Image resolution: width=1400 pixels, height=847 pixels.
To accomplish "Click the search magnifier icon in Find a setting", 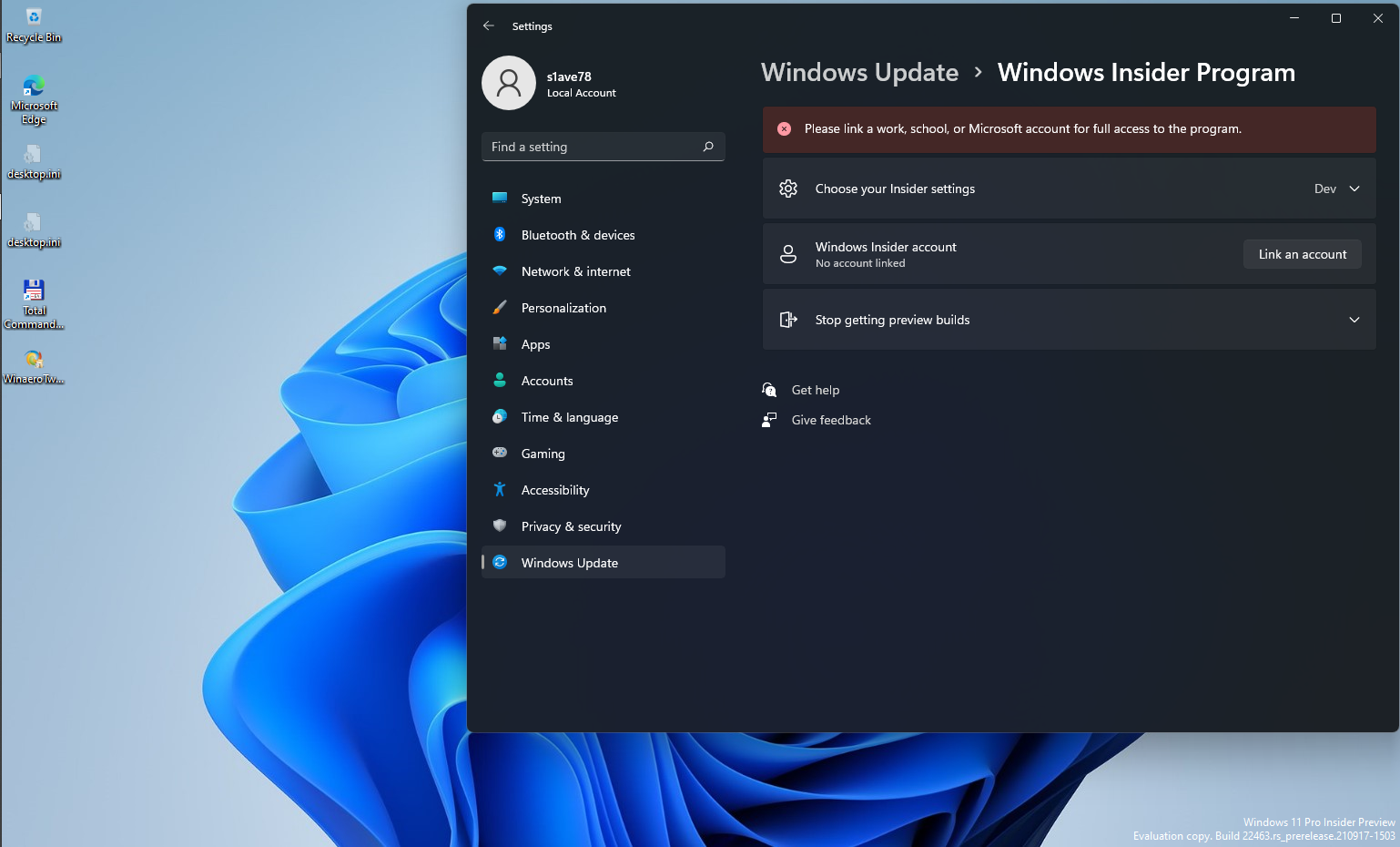I will 708,147.
